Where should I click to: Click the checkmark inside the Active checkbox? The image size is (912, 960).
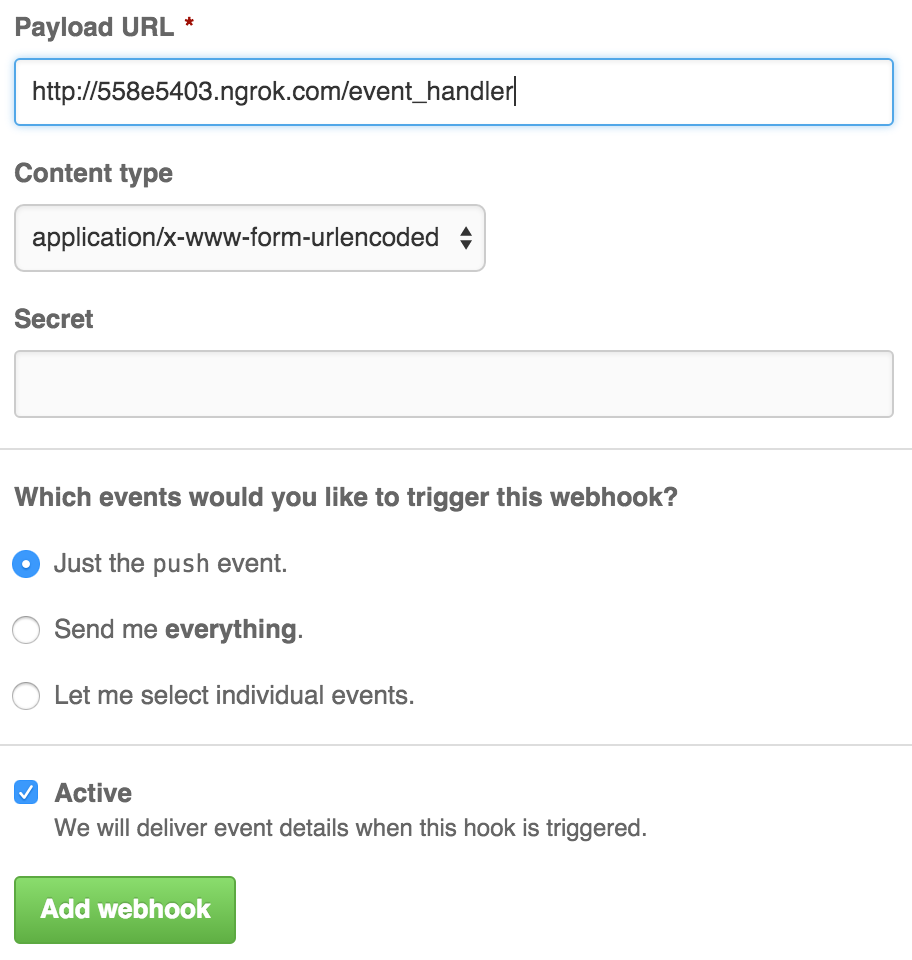coord(25,792)
